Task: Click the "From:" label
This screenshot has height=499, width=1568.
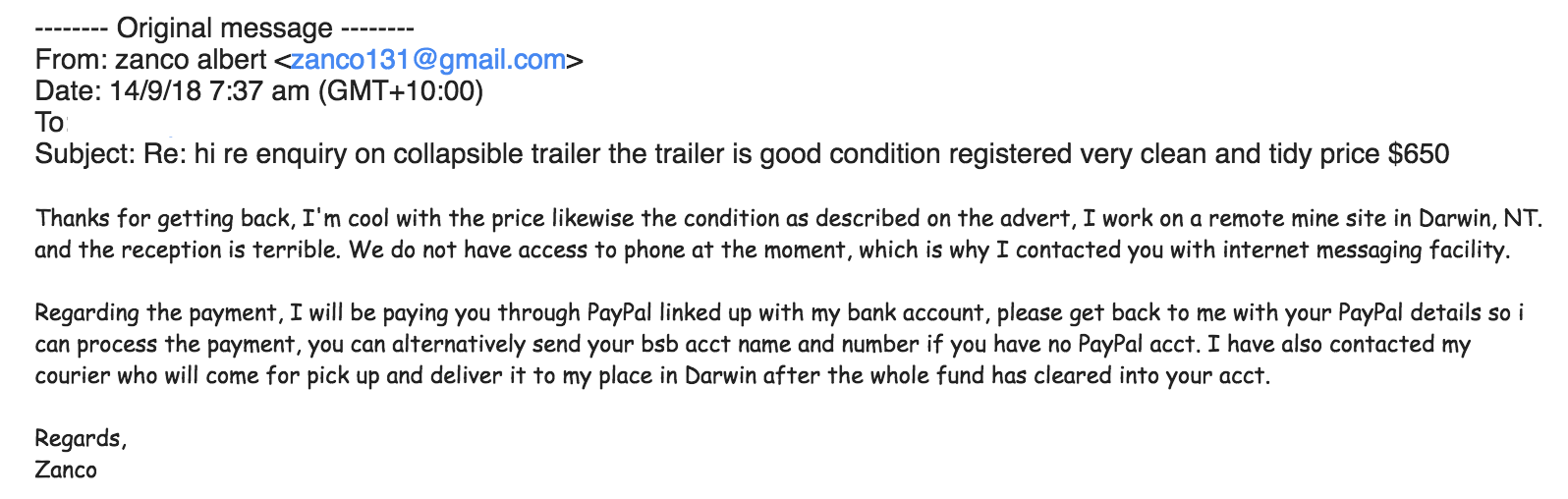Action: pos(71,60)
